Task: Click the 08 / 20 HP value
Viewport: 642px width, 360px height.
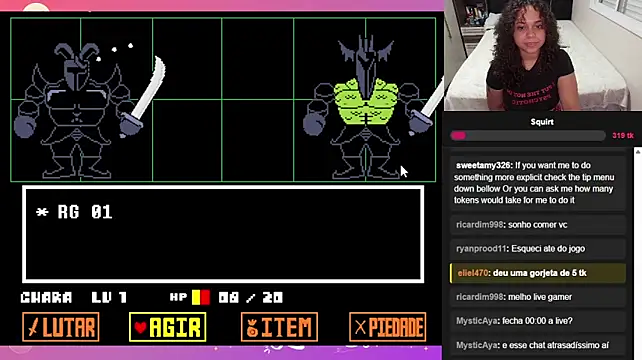Action: [250, 297]
